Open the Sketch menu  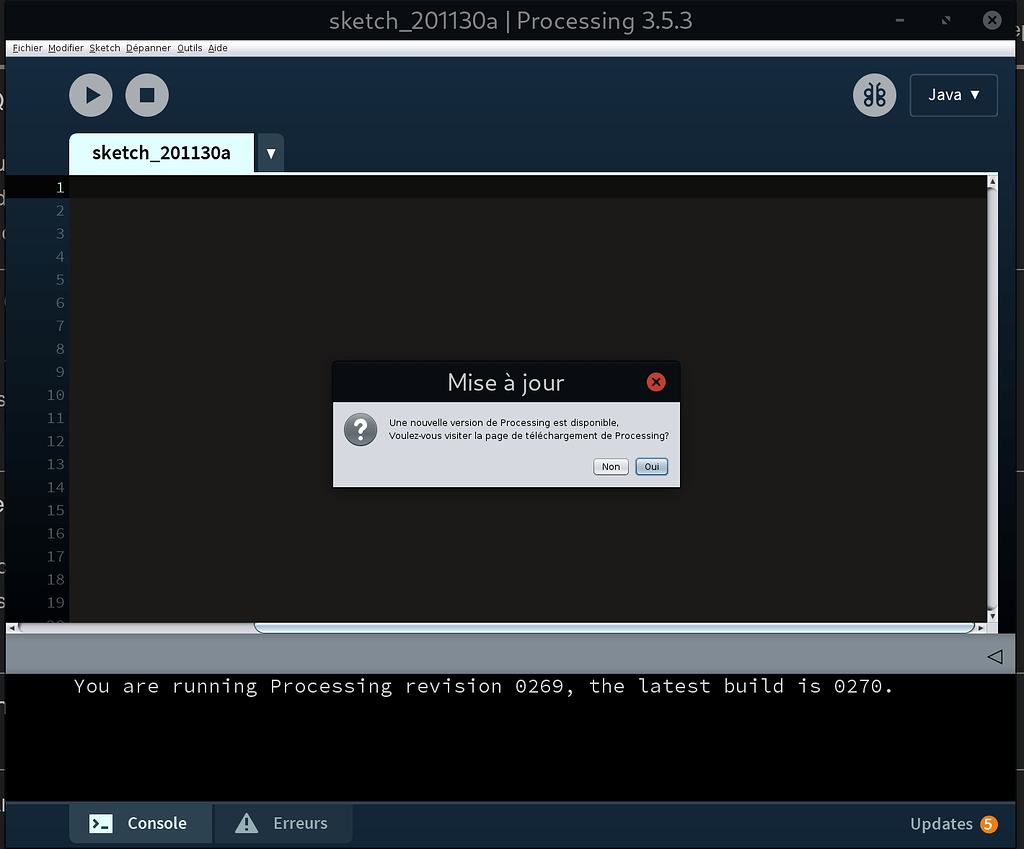pos(104,47)
